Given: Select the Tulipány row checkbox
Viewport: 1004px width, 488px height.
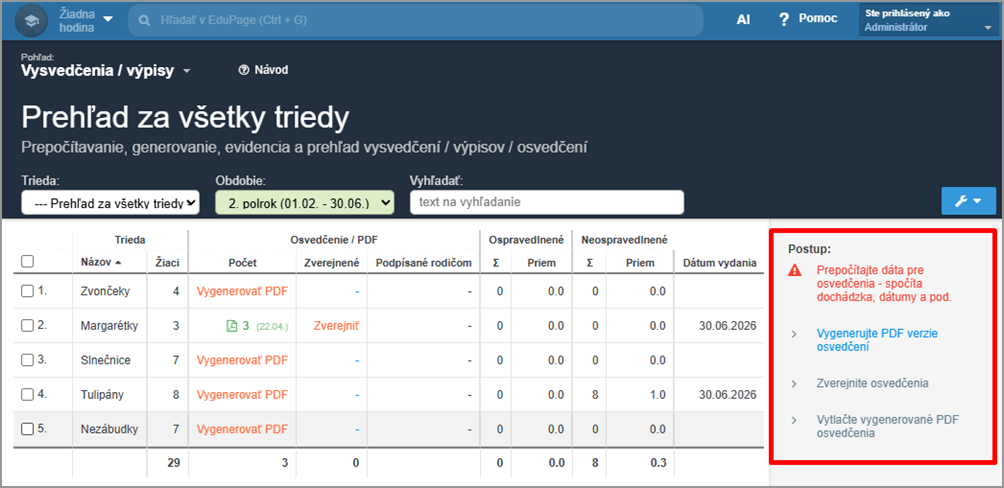Looking at the screenshot, I should (x=28, y=394).
